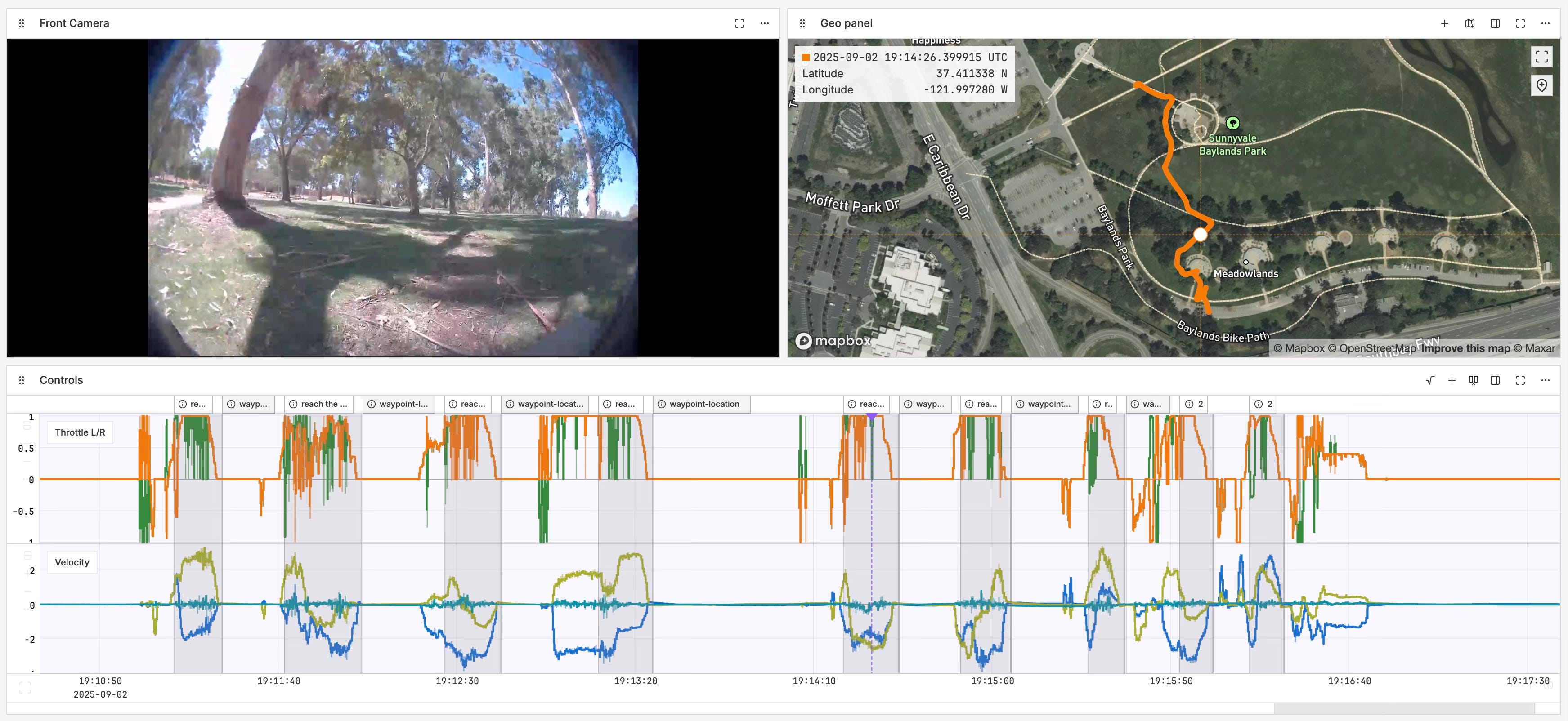Image resolution: width=1568 pixels, height=721 pixels.
Task: Click the square root formula icon in Controls
Action: (x=1430, y=380)
